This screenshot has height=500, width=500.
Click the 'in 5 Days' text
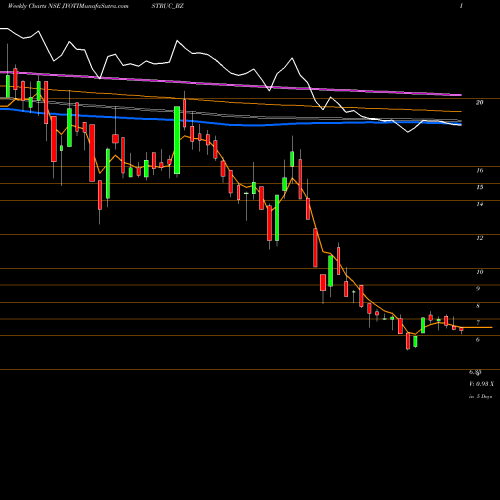pyautogui.click(x=480, y=397)
